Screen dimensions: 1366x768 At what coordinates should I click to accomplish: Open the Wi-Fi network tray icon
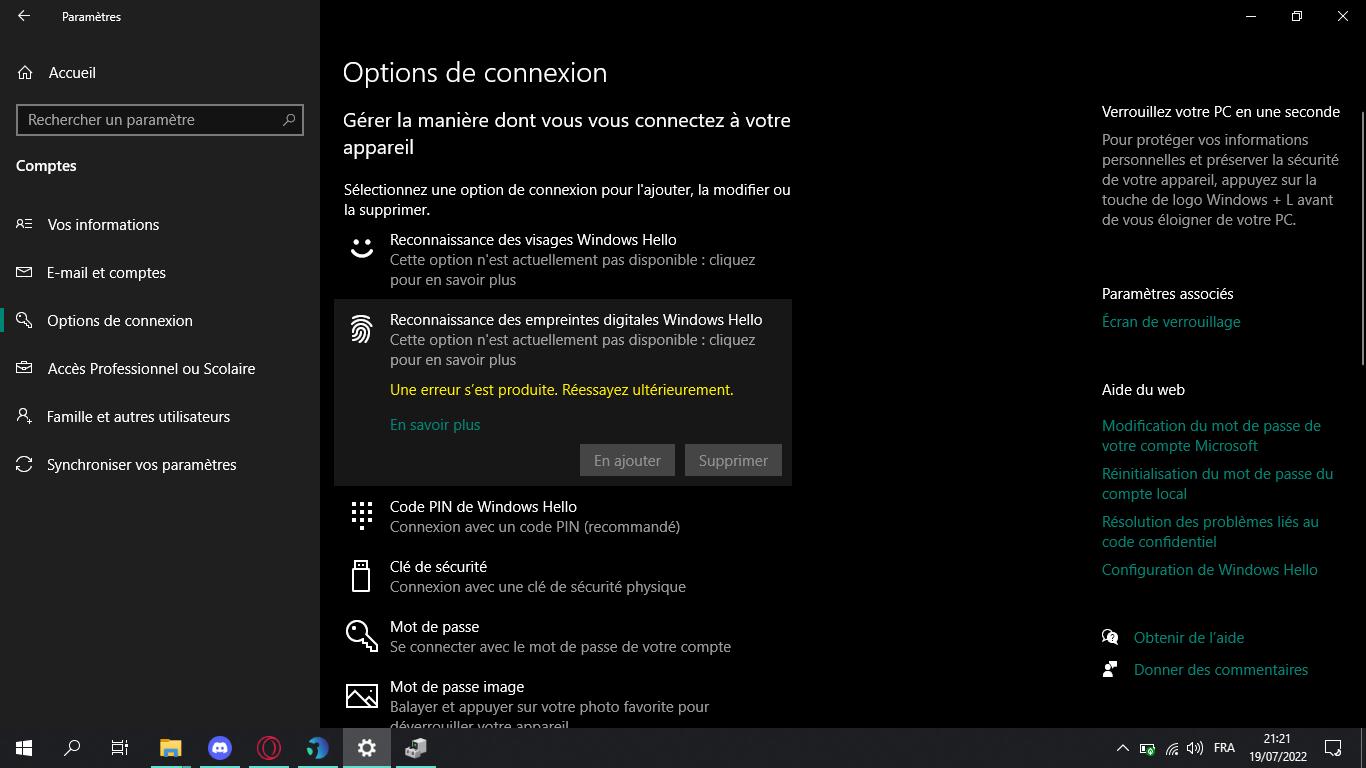(x=1172, y=748)
